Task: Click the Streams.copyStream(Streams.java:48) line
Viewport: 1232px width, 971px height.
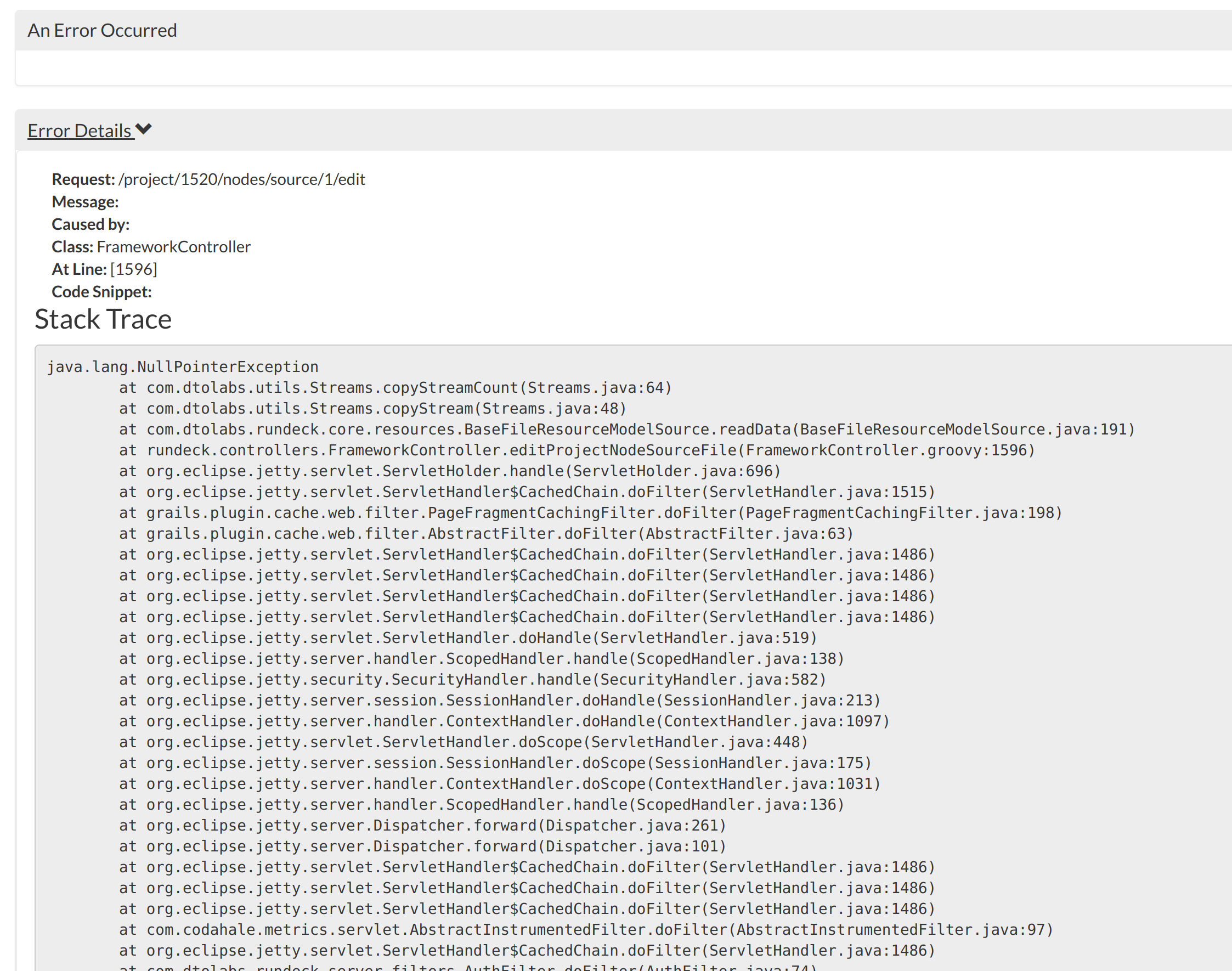Action: coord(372,409)
